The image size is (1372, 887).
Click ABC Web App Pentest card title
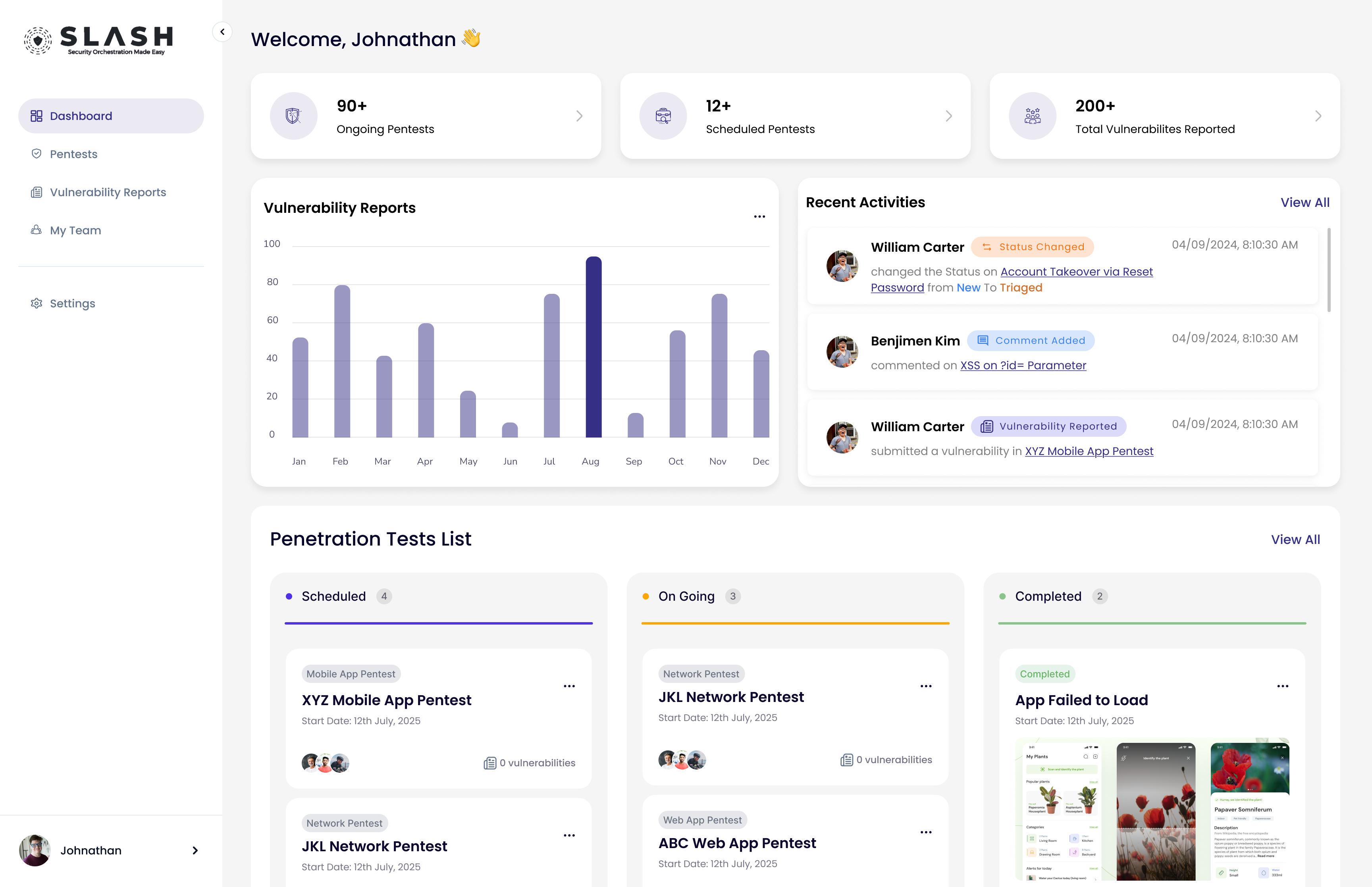[x=737, y=843]
